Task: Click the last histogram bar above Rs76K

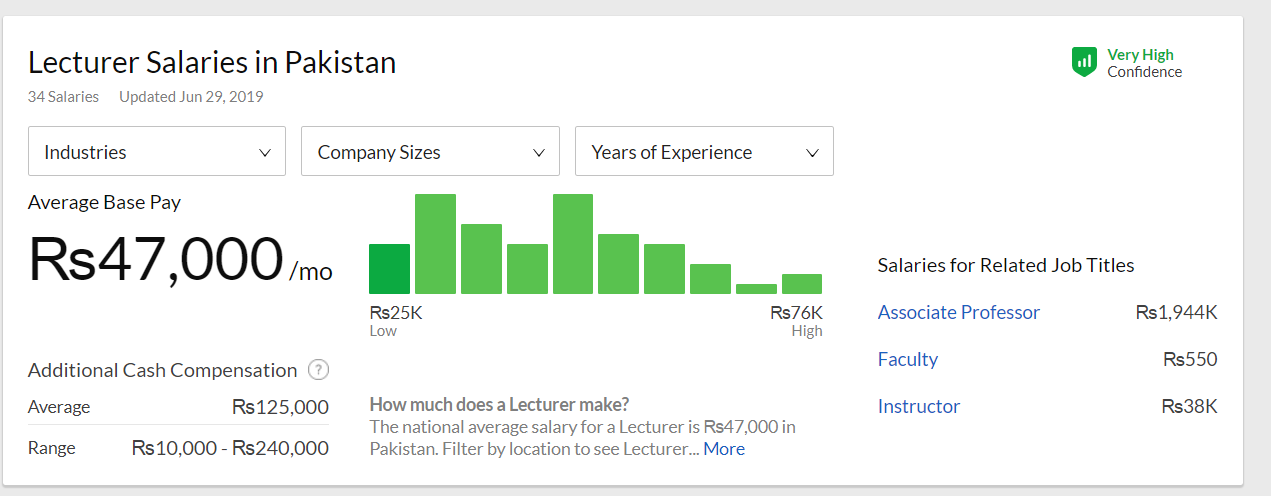Action: tap(802, 283)
